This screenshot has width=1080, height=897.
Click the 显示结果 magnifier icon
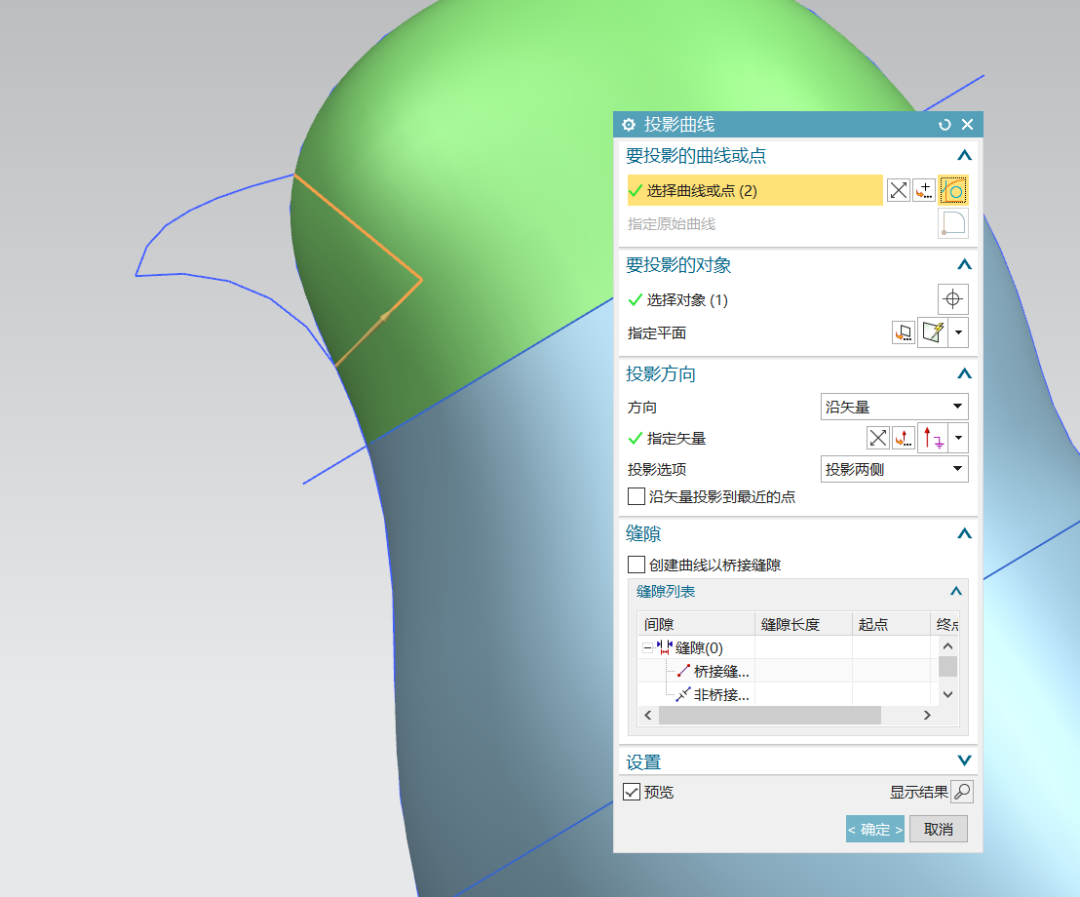click(961, 791)
